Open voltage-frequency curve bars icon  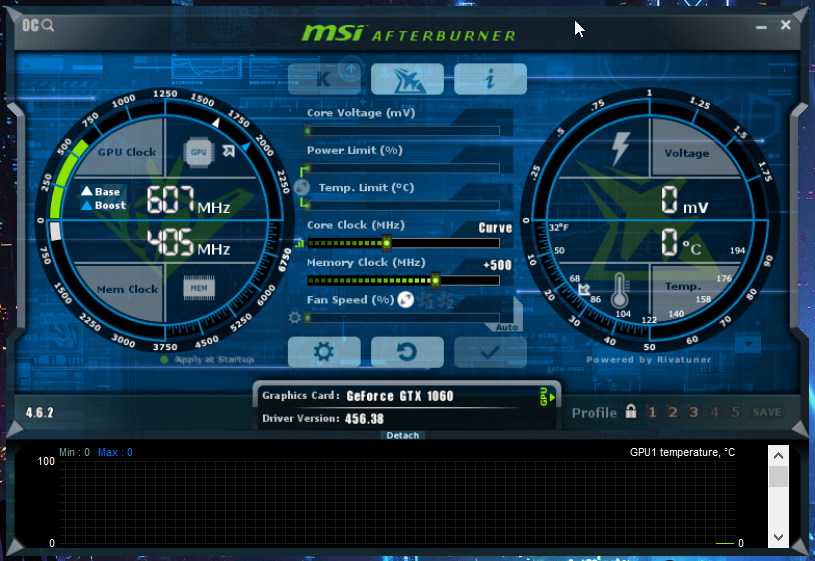[299, 243]
